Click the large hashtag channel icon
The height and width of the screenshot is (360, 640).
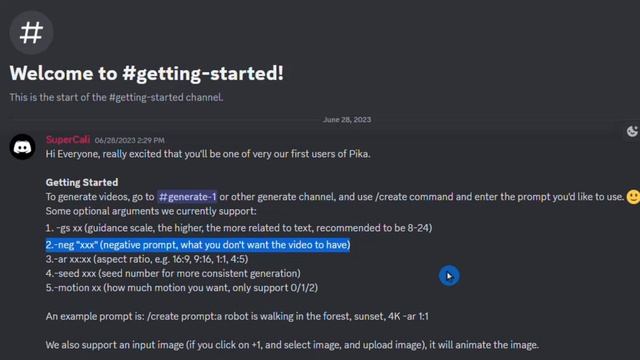coord(31,33)
